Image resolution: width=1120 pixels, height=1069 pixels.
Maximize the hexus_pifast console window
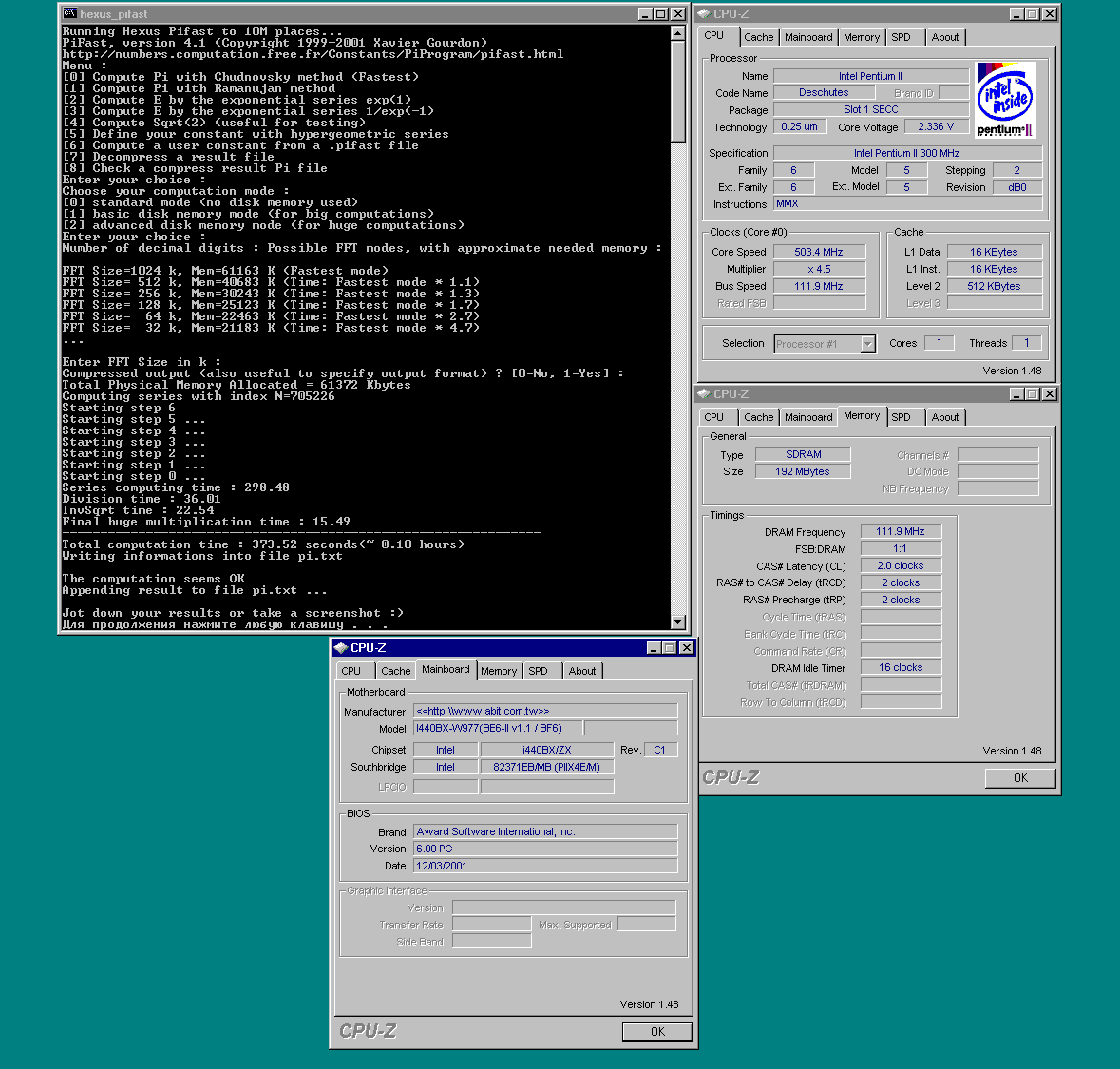[661, 13]
